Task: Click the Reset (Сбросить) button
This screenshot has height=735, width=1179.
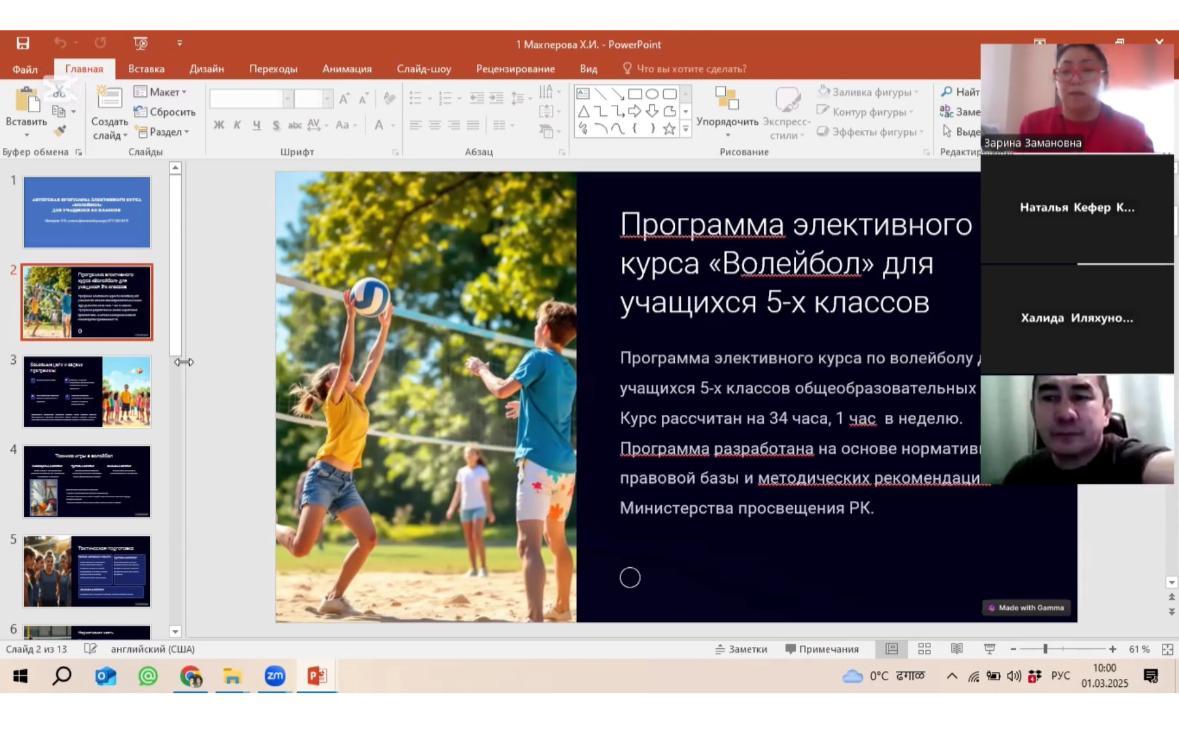Action: point(165,112)
